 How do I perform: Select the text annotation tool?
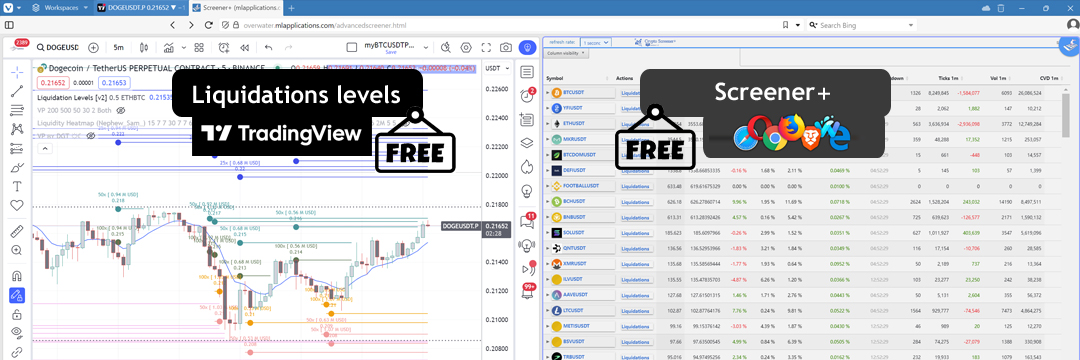tap(17, 186)
